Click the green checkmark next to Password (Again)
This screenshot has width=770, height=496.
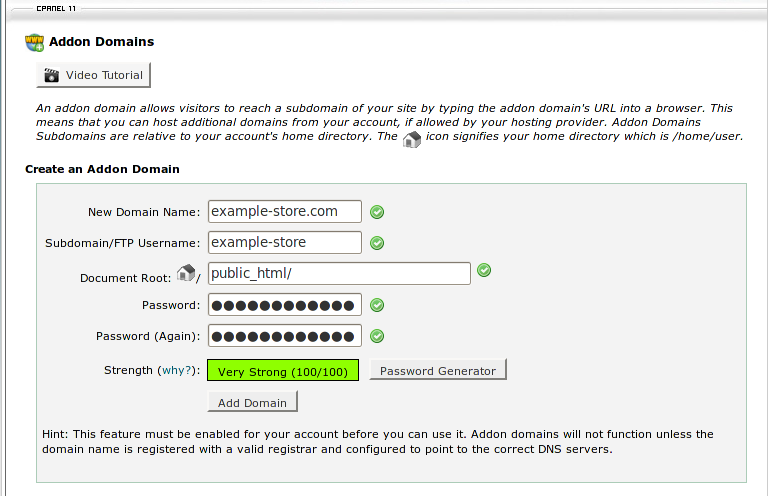(377, 336)
